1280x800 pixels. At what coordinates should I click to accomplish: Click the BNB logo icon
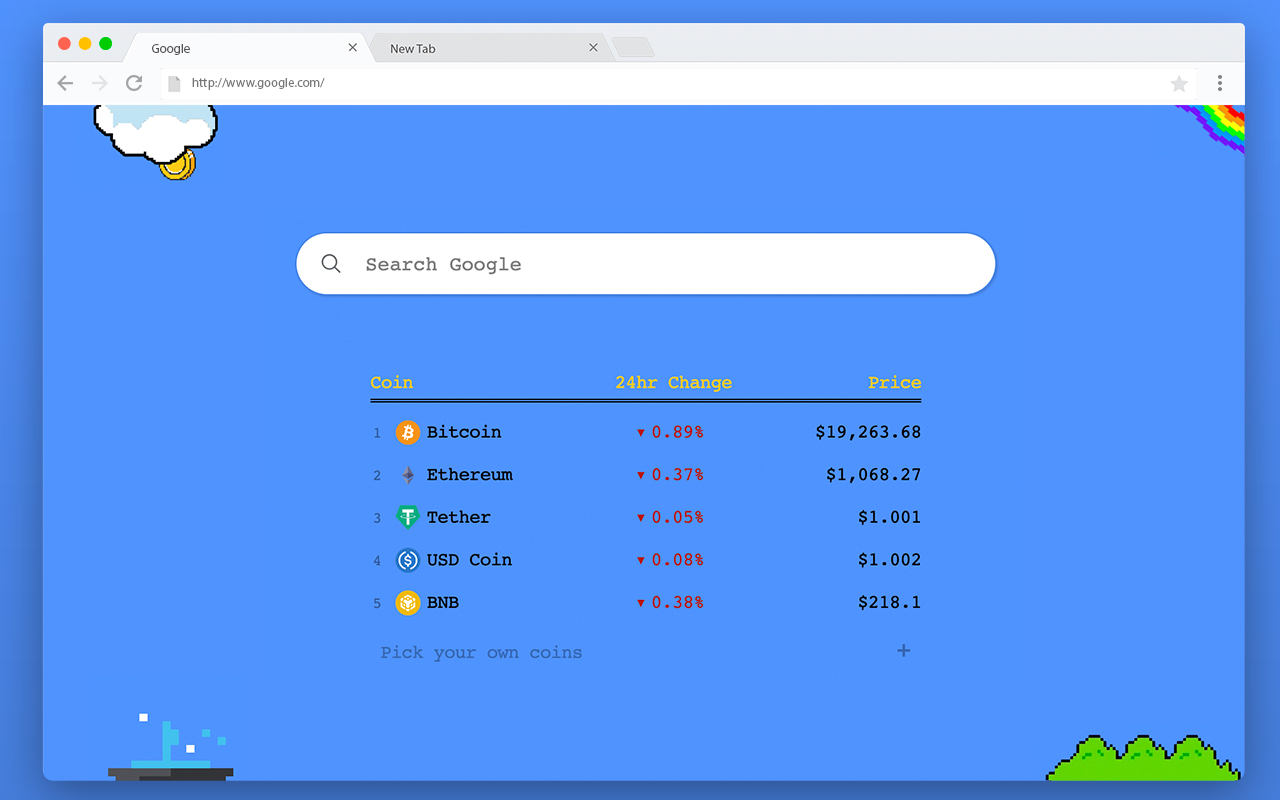coord(407,603)
